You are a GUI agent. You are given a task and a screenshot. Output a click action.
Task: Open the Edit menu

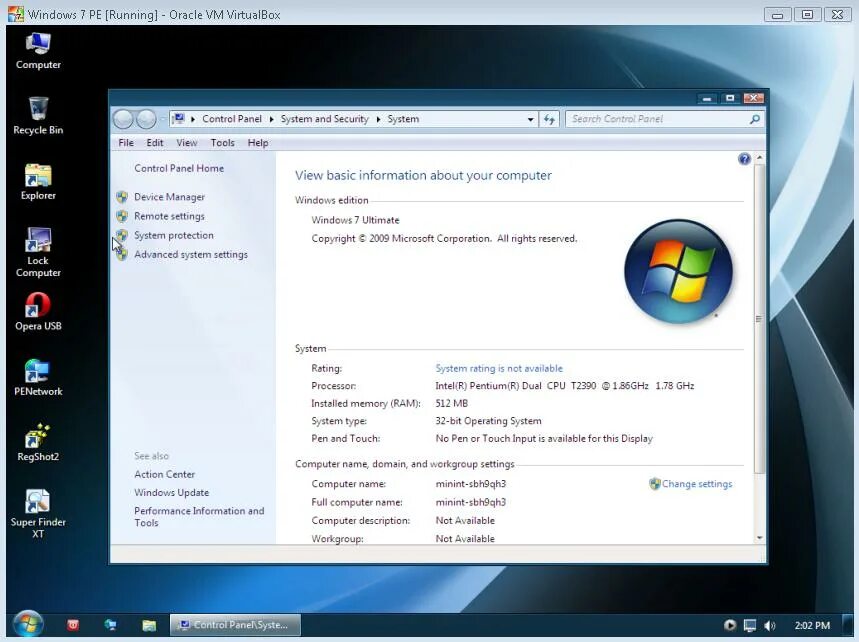pos(155,142)
